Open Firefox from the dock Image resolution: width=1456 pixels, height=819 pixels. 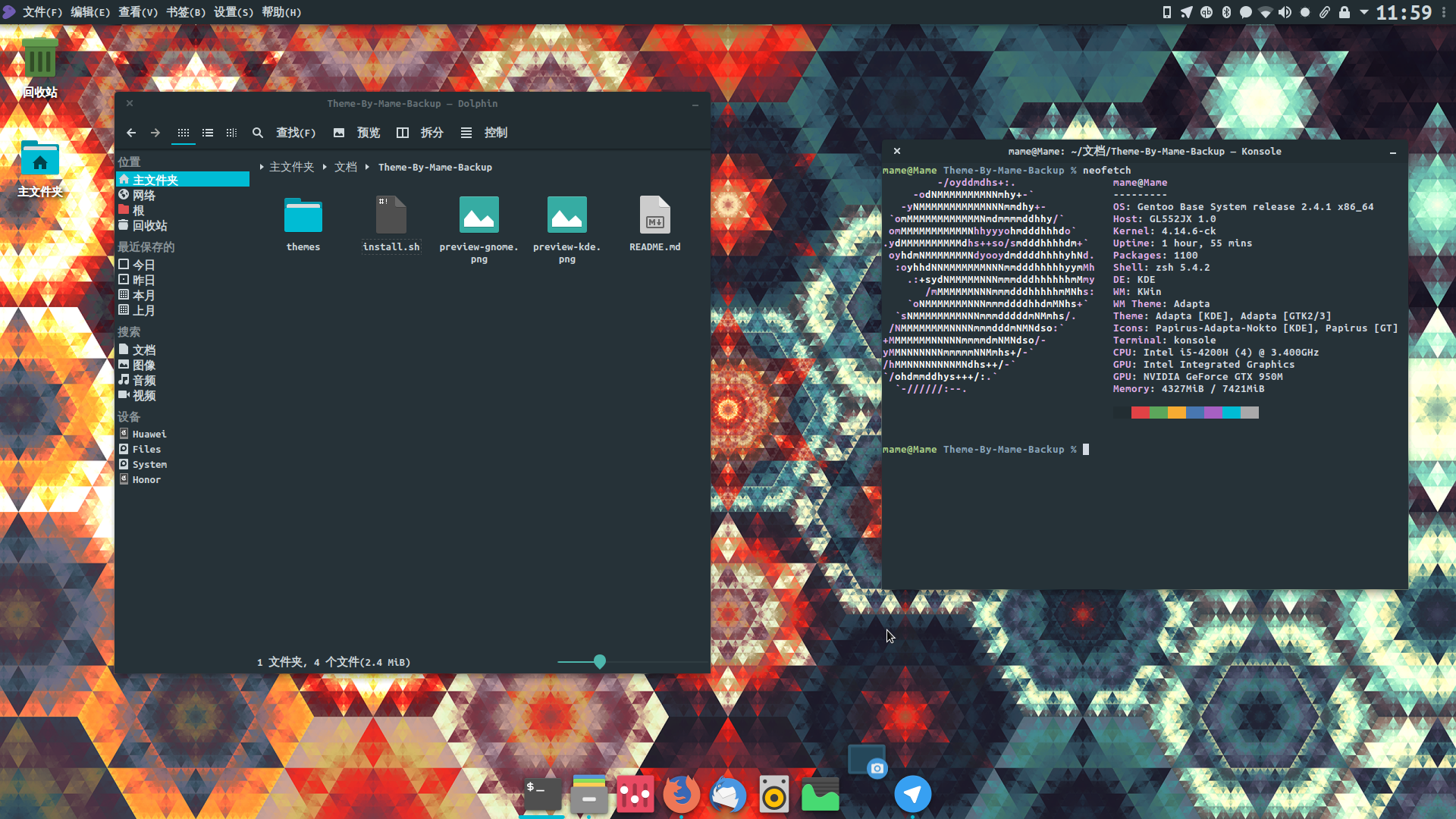point(681,794)
